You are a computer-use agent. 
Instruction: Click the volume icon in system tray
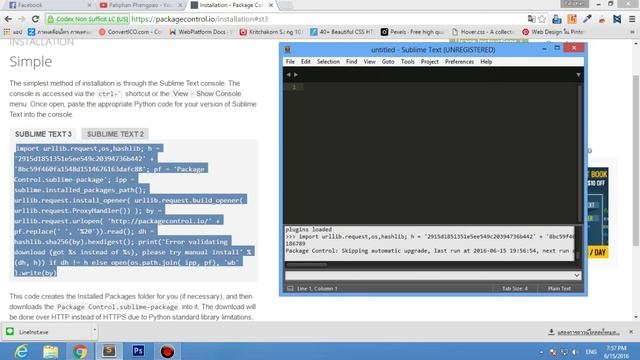pos(575,352)
